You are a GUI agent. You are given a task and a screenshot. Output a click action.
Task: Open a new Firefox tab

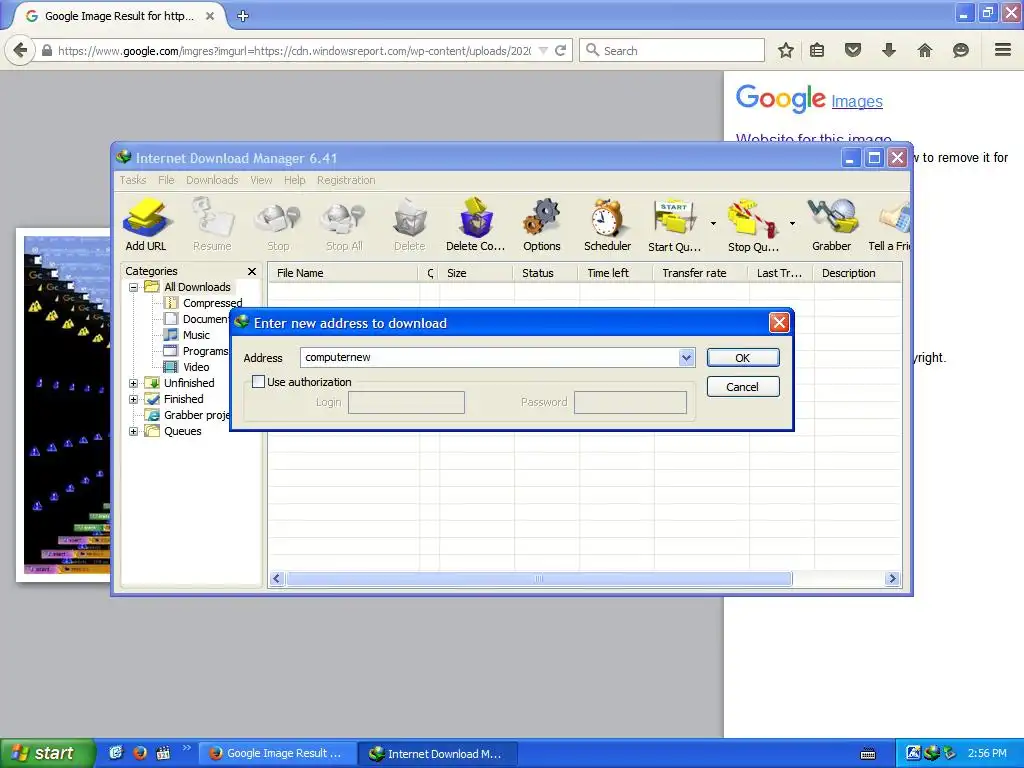243,16
